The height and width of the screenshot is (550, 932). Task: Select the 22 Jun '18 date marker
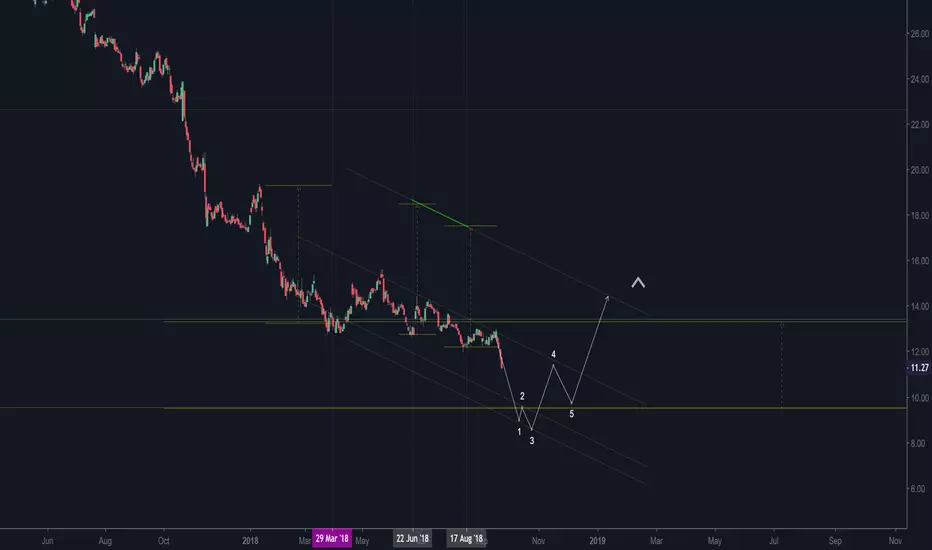click(413, 539)
